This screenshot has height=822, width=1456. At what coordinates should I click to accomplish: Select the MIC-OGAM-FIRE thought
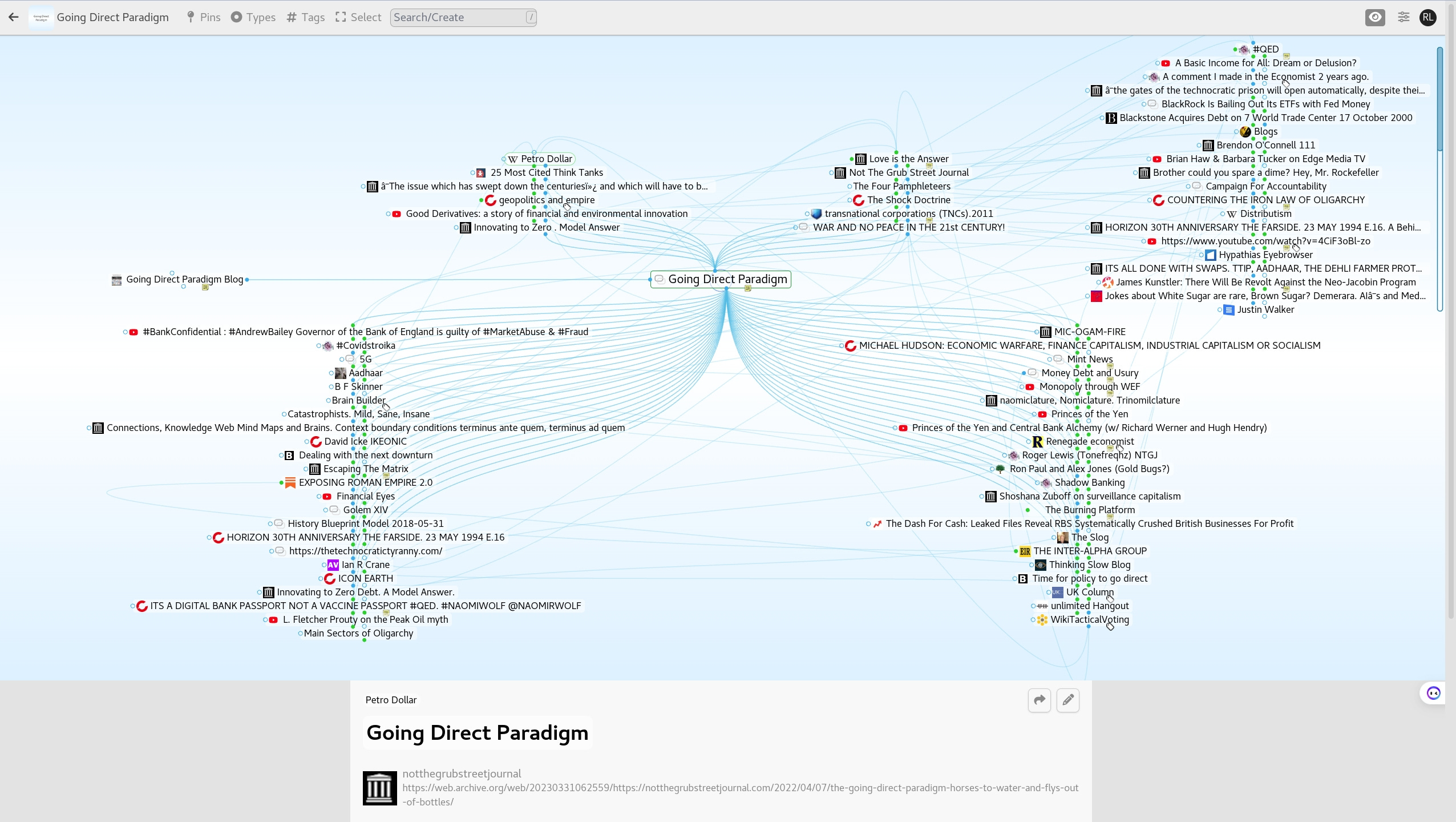(x=1090, y=332)
